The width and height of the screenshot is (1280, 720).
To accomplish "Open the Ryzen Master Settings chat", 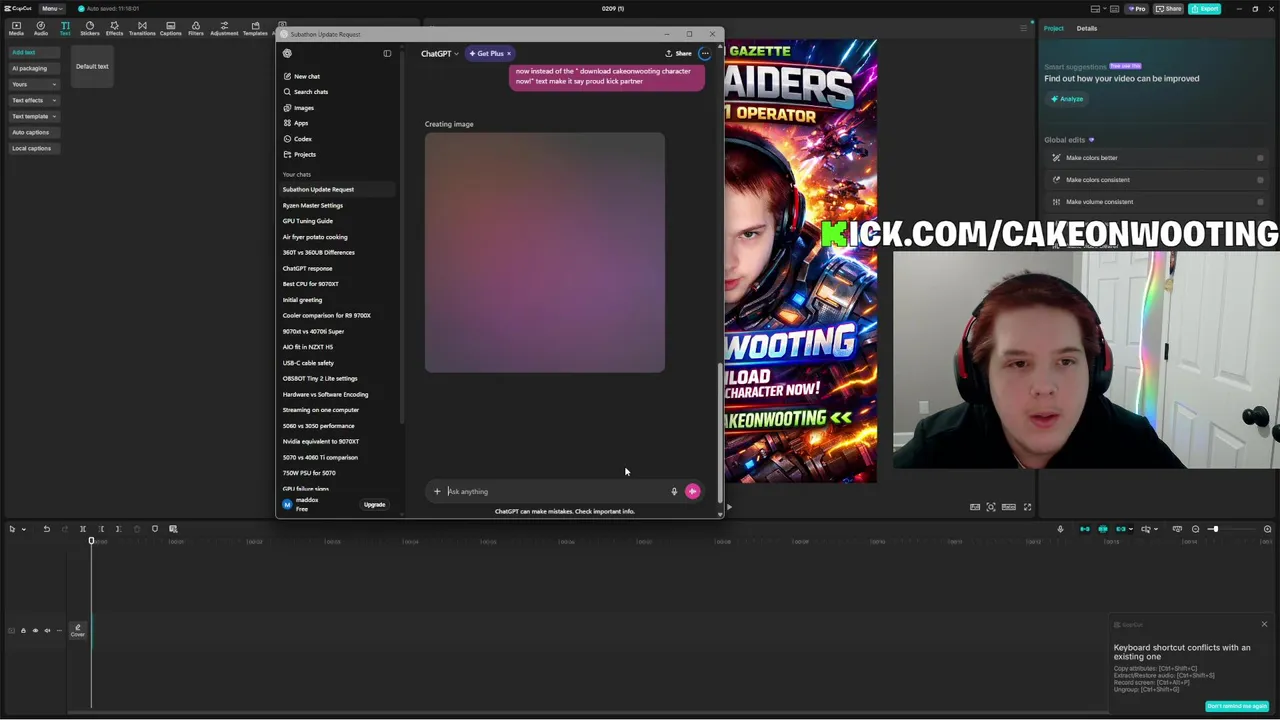I will coord(312,205).
